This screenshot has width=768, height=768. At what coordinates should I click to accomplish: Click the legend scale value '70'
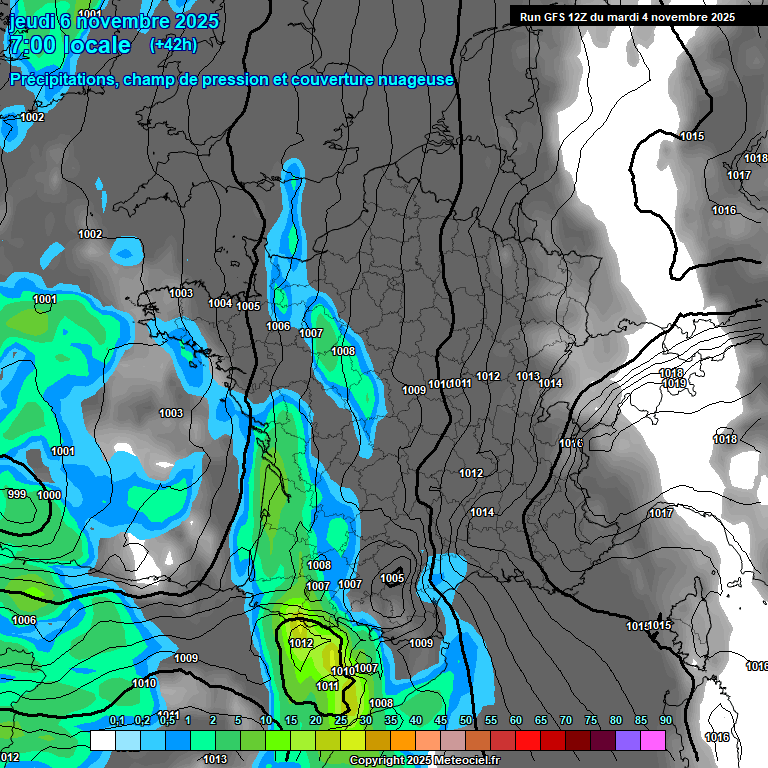pyautogui.click(x=566, y=720)
